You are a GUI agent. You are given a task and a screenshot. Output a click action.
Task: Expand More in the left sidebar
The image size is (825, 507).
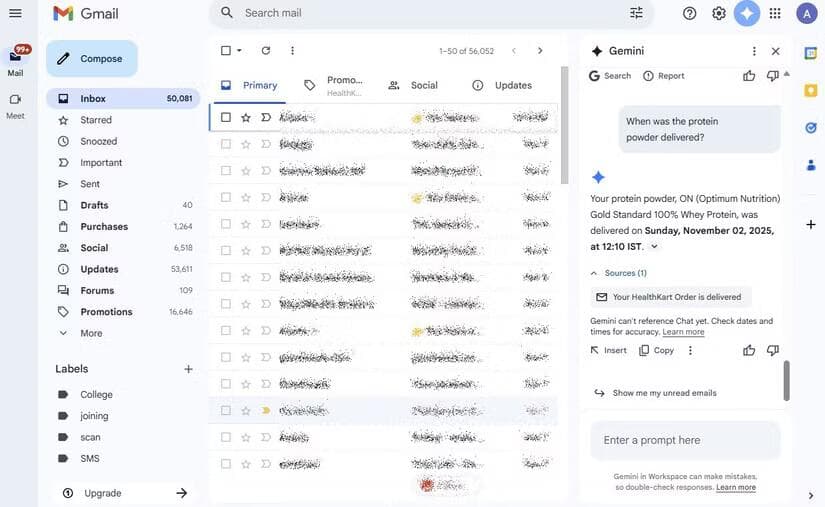91,333
